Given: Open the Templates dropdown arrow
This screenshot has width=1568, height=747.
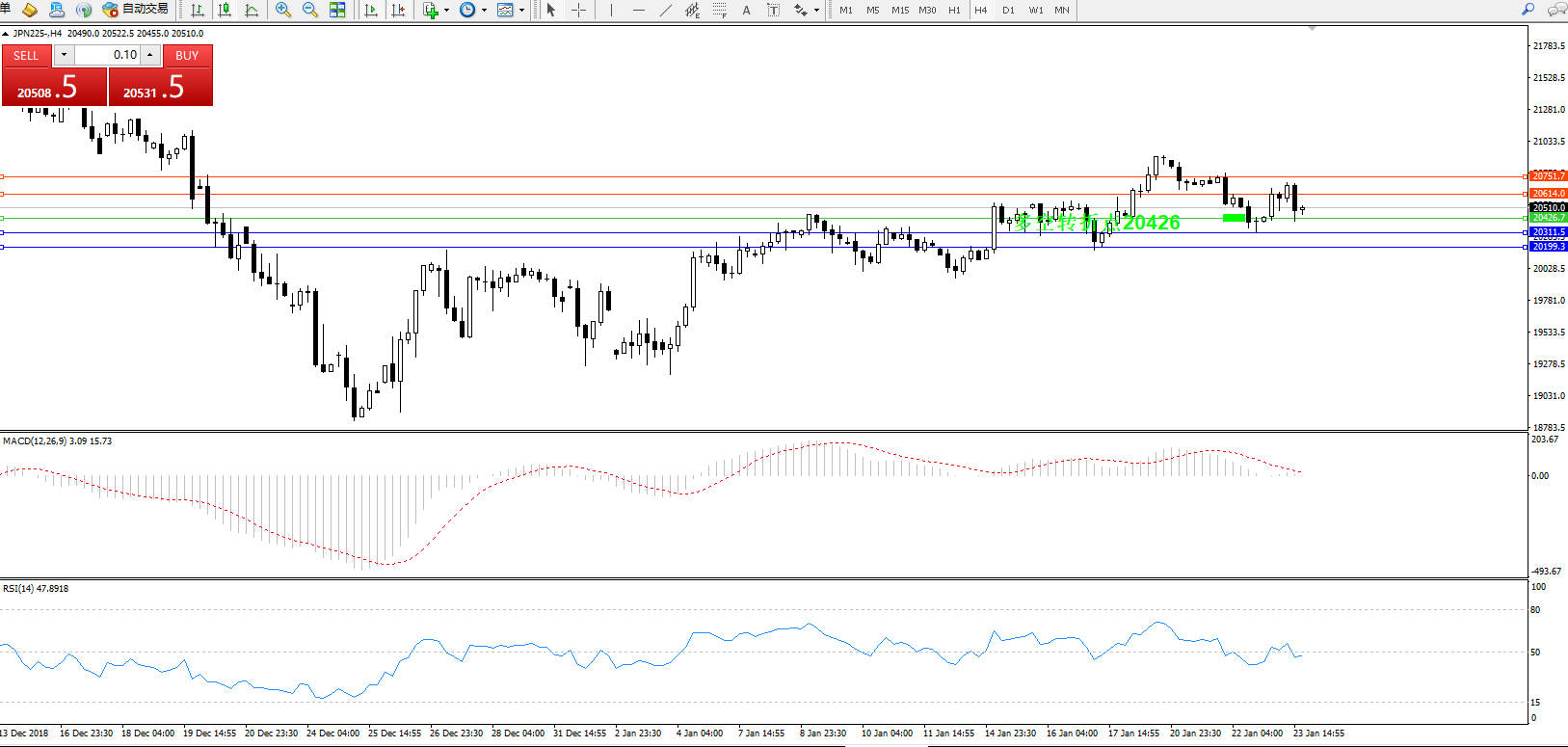Looking at the screenshot, I should (522, 11).
